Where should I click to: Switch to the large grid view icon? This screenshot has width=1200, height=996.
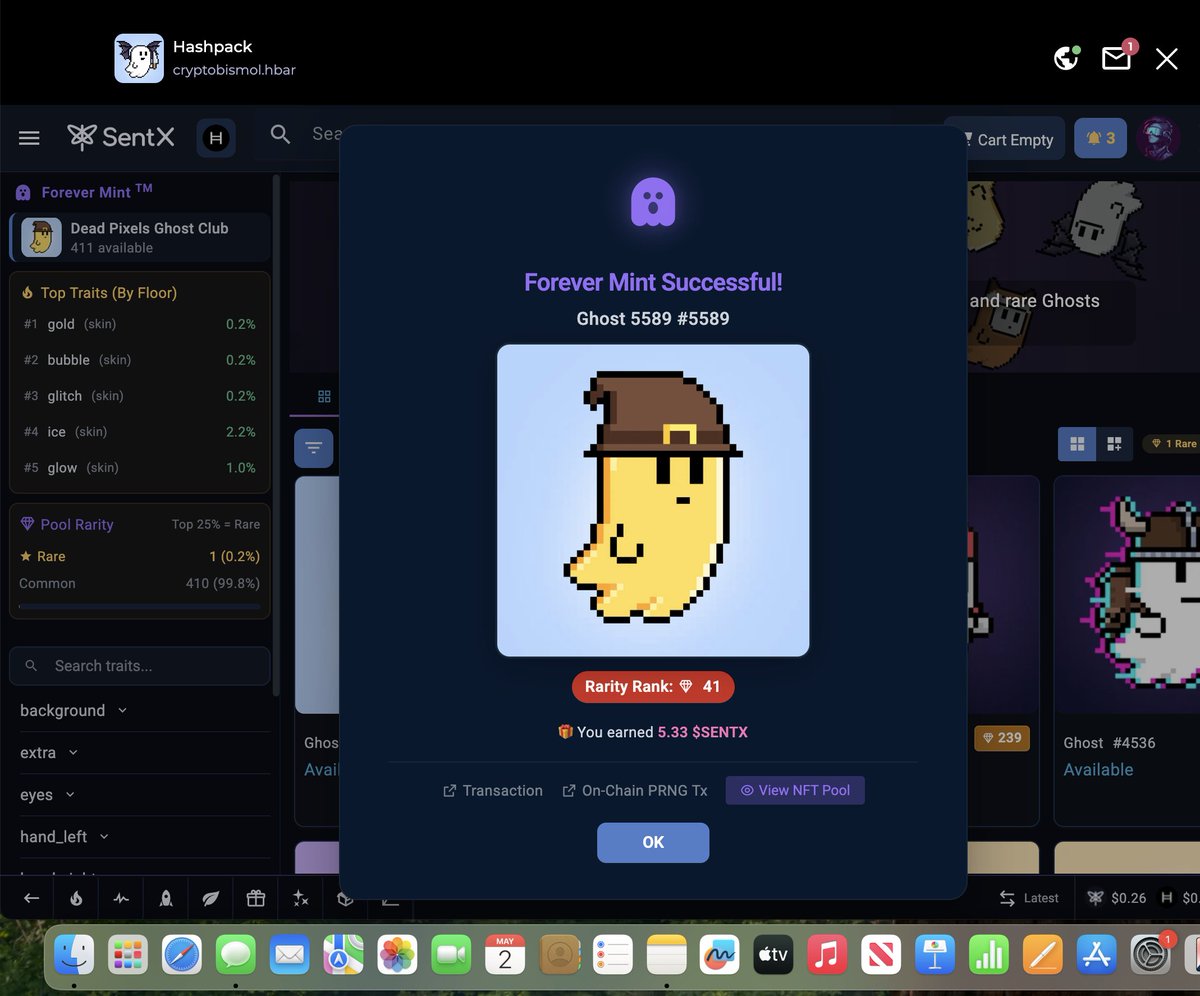pyautogui.click(x=1077, y=443)
